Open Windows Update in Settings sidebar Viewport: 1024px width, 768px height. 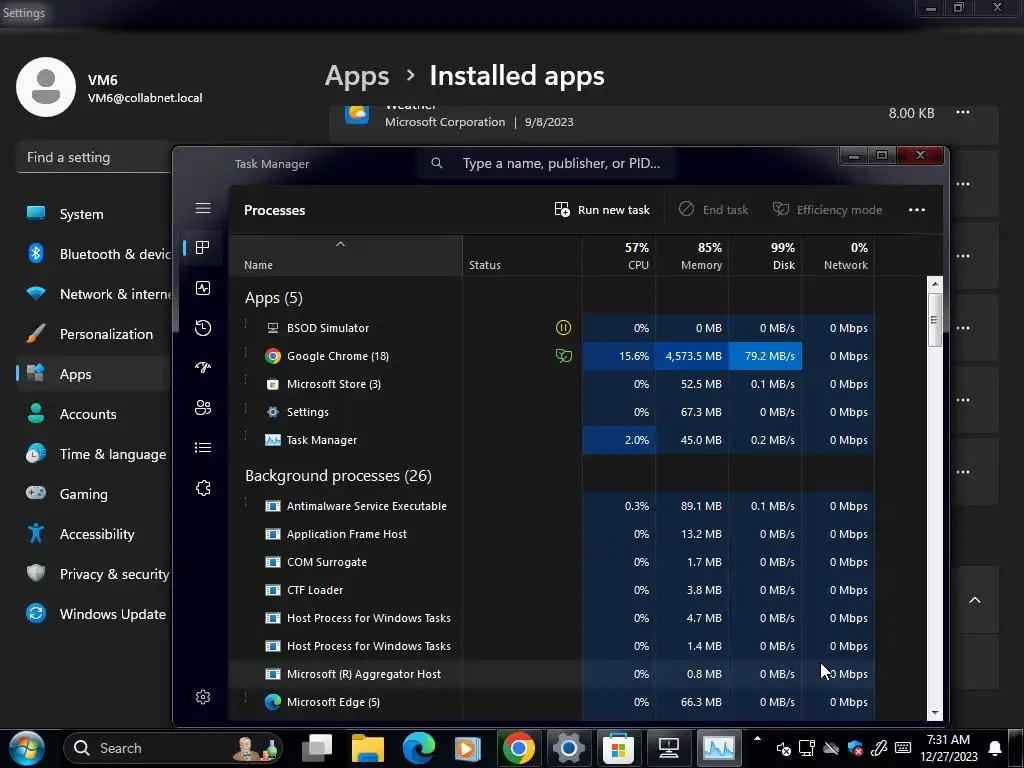95,614
